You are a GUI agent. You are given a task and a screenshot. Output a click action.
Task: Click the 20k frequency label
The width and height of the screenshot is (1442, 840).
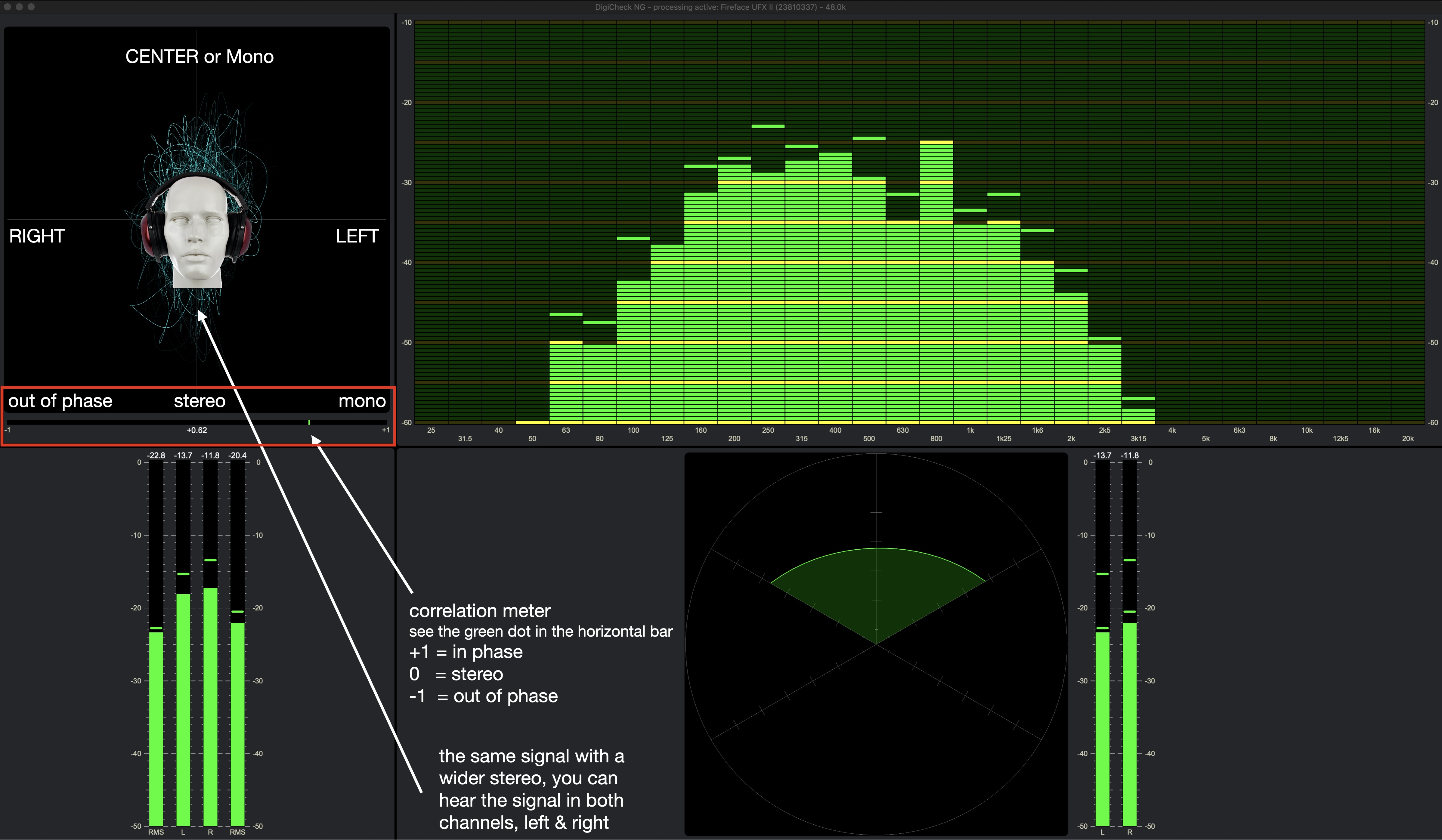click(1408, 439)
